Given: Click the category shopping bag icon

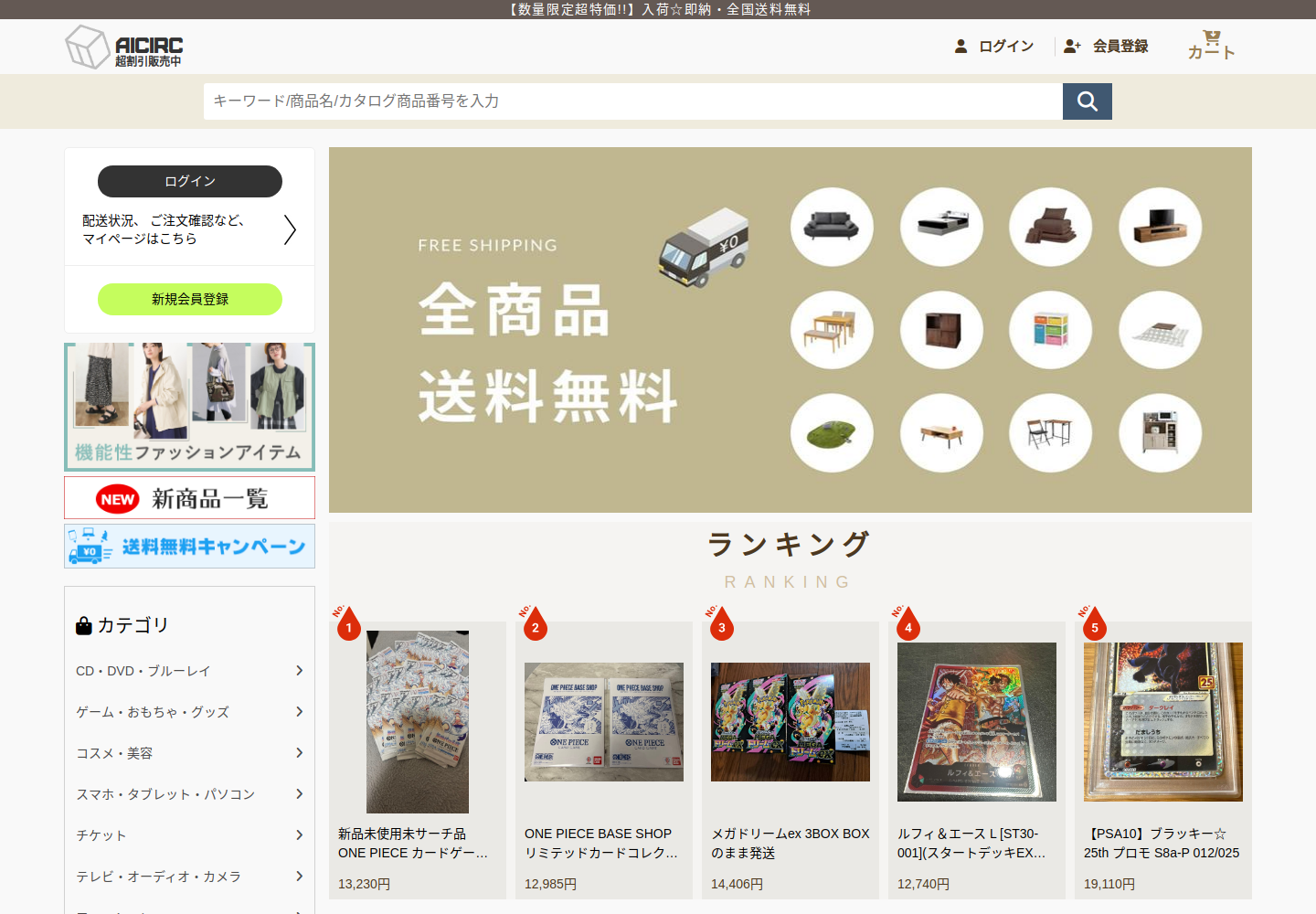Looking at the screenshot, I should tap(84, 625).
